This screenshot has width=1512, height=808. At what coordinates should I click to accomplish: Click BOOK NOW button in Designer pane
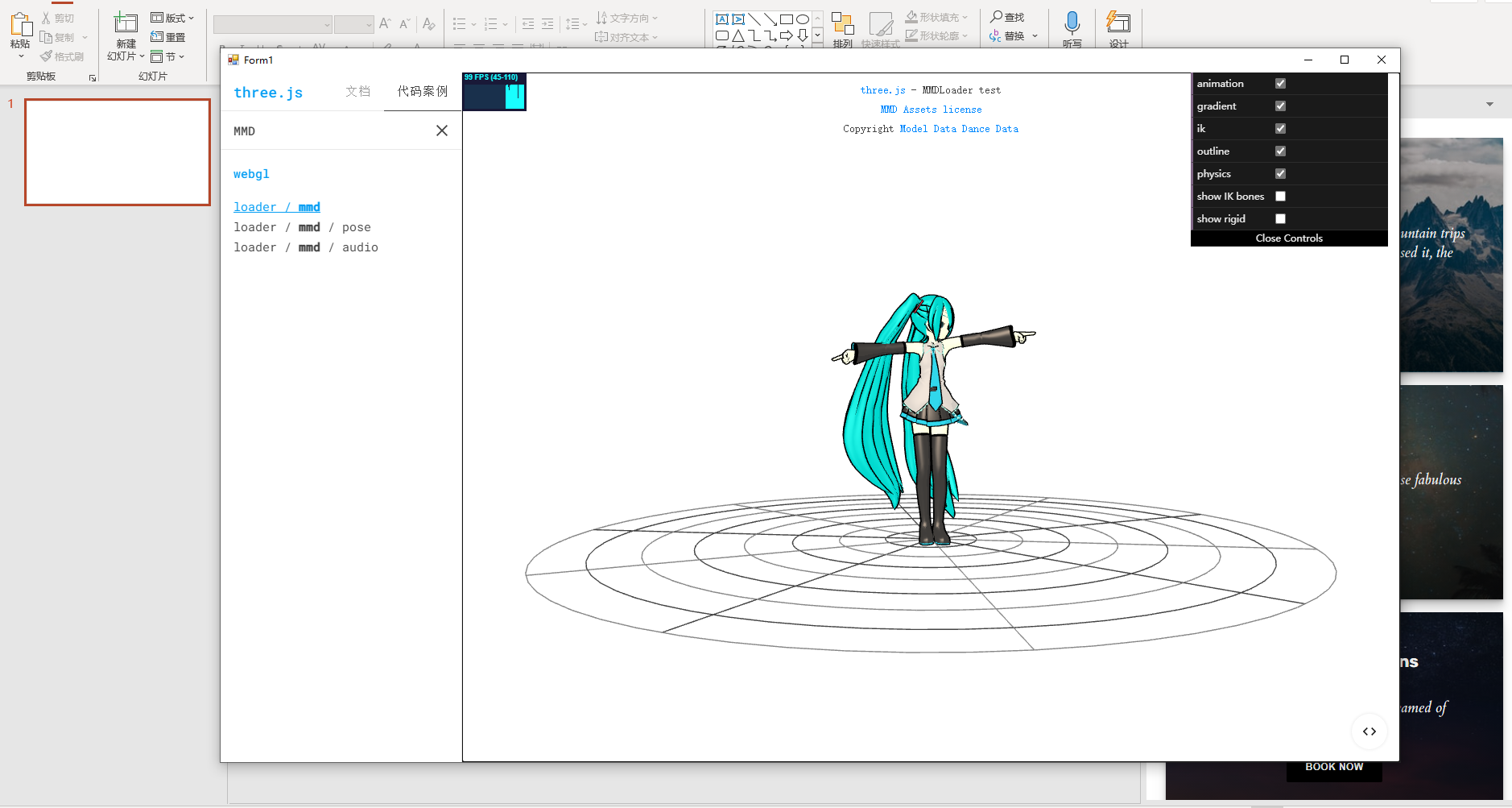pyautogui.click(x=1334, y=767)
